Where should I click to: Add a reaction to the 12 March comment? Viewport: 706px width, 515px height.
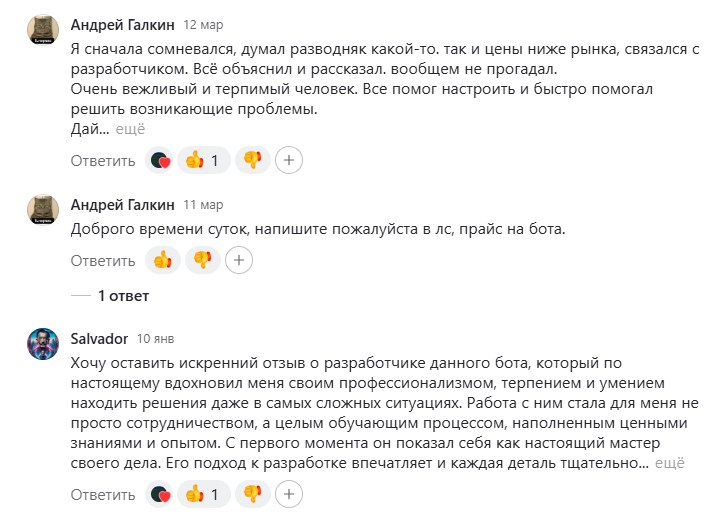tap(289, 160)
